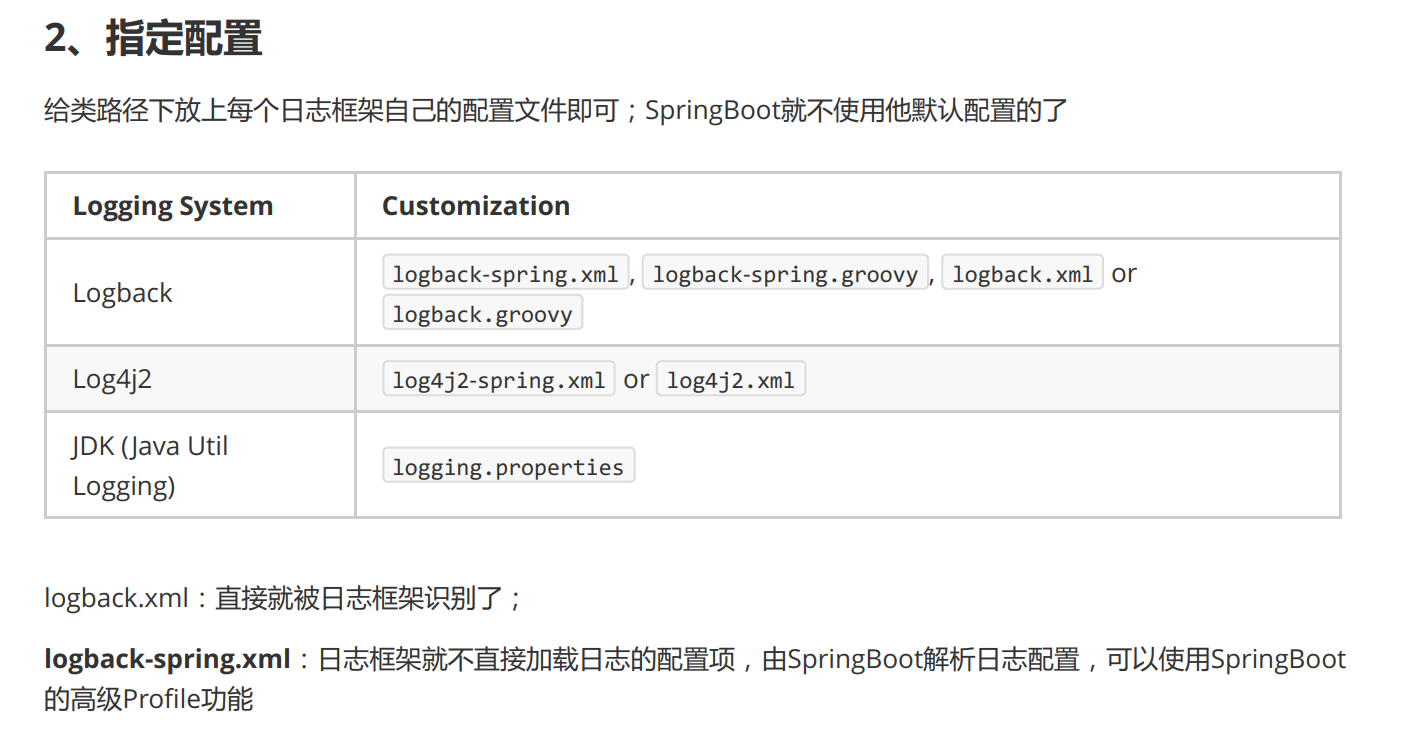Click the 'logback.xml：直接就被日志框架识别了' paragraph

(x=283, y=598)
